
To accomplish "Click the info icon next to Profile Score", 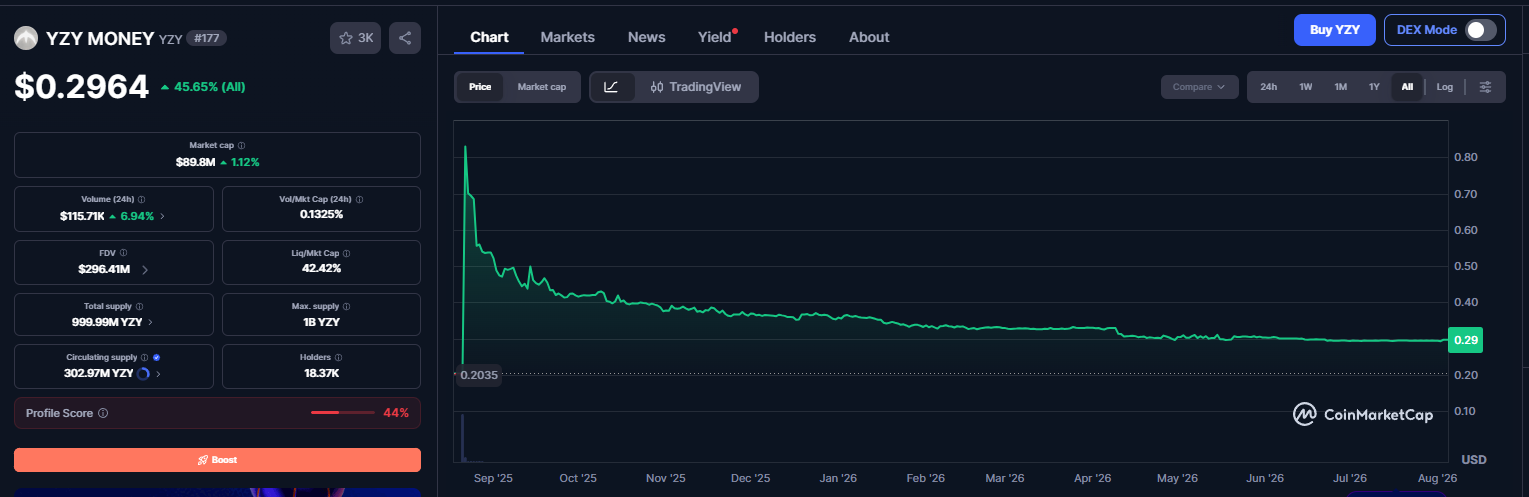I will [x=103, y=413].
